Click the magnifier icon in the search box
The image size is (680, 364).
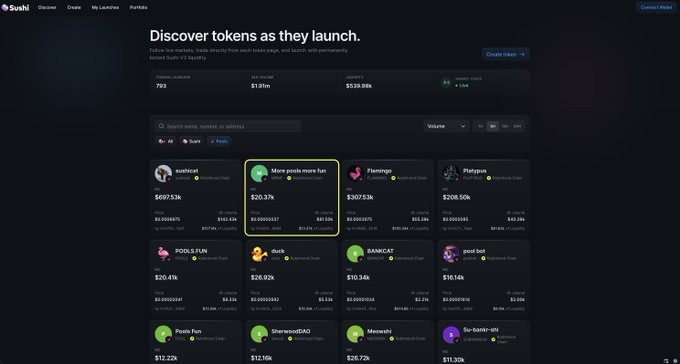click(x=161, y=126)
